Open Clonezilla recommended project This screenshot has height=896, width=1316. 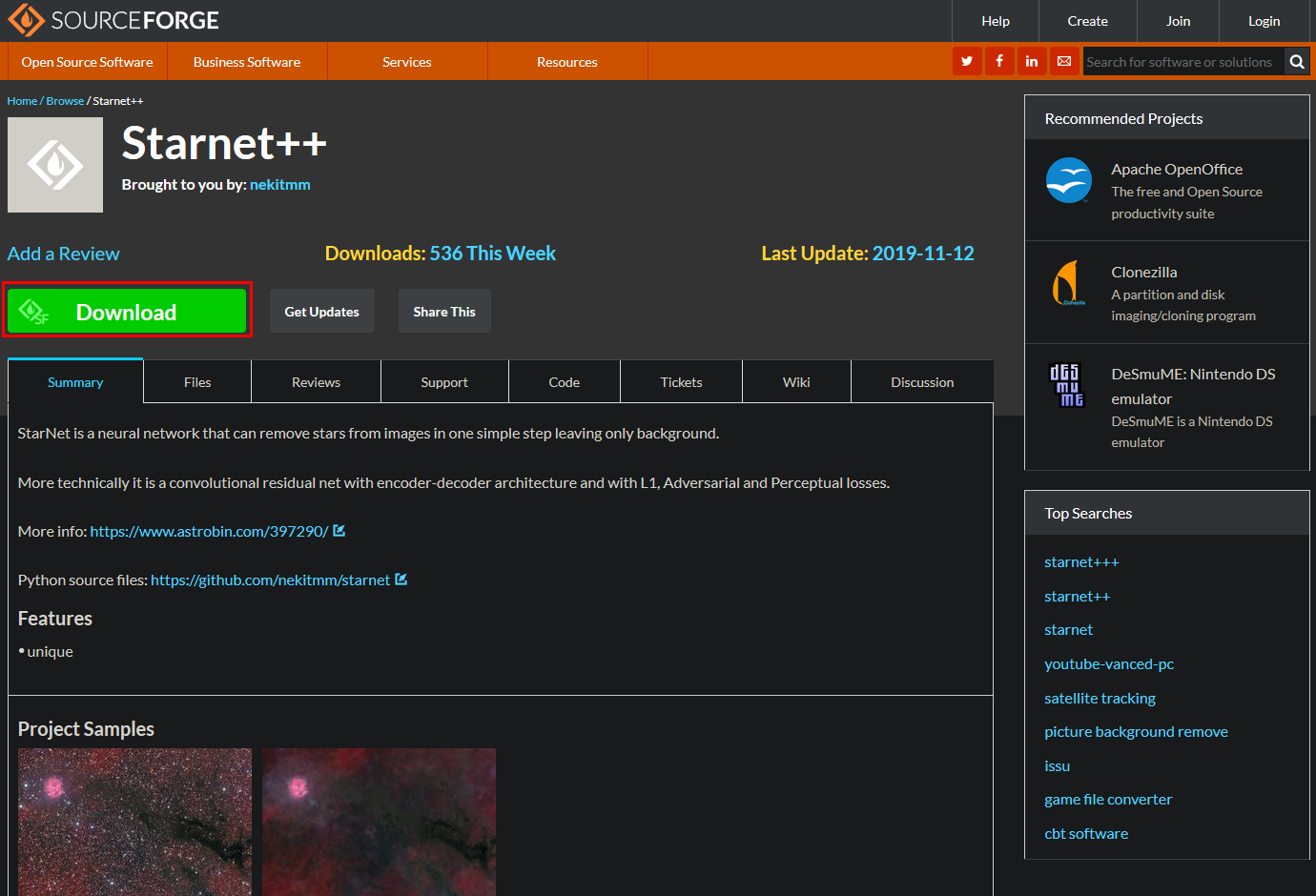point(1144,273)
